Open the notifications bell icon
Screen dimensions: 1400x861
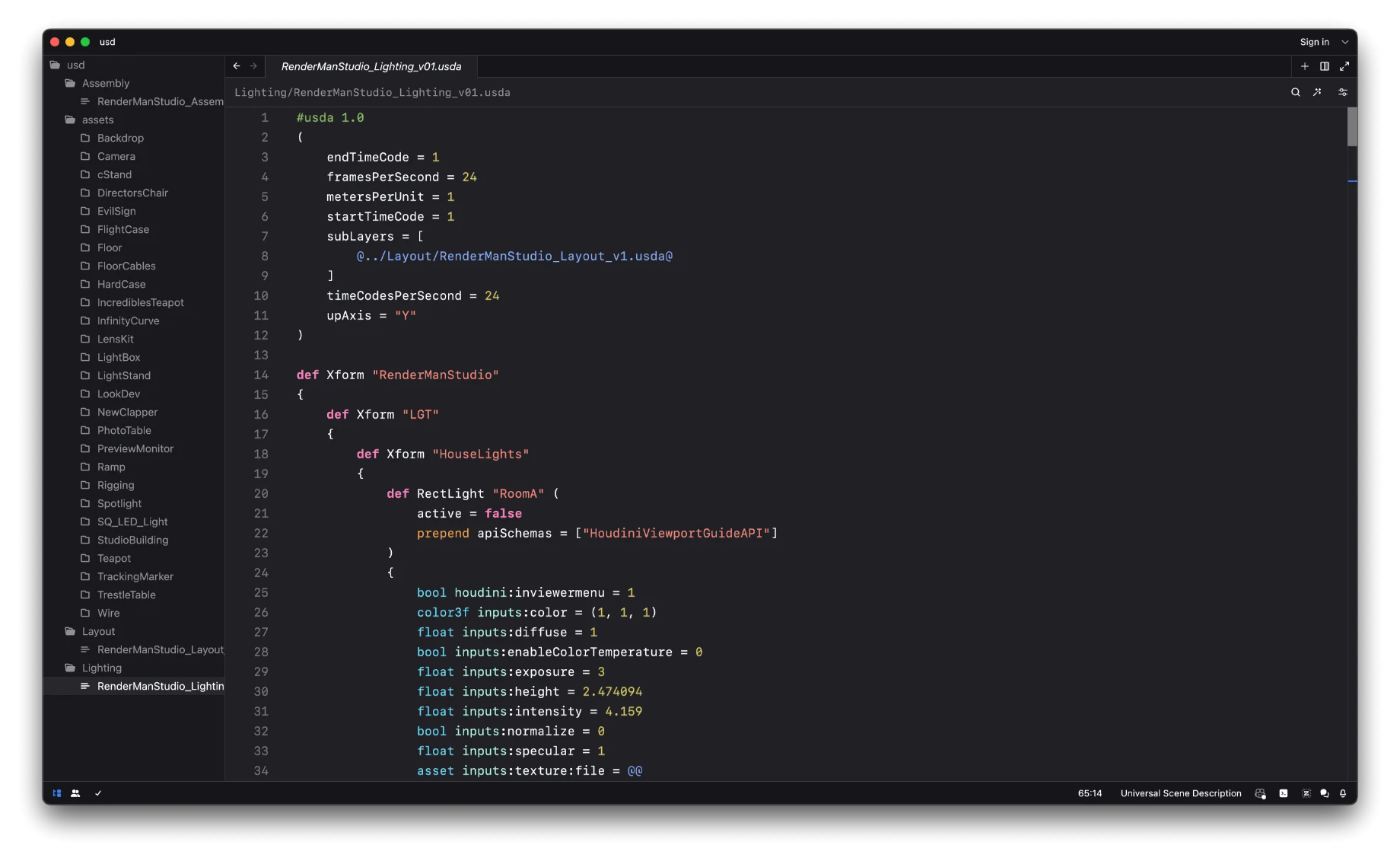[1343, 793]
